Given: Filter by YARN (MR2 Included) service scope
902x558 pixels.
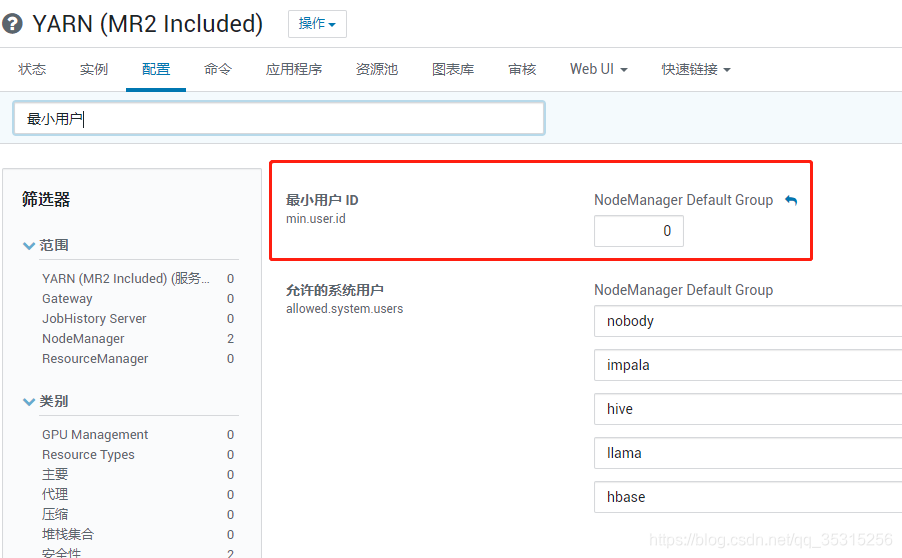Looking at the screenshot, I should (126, 278).
